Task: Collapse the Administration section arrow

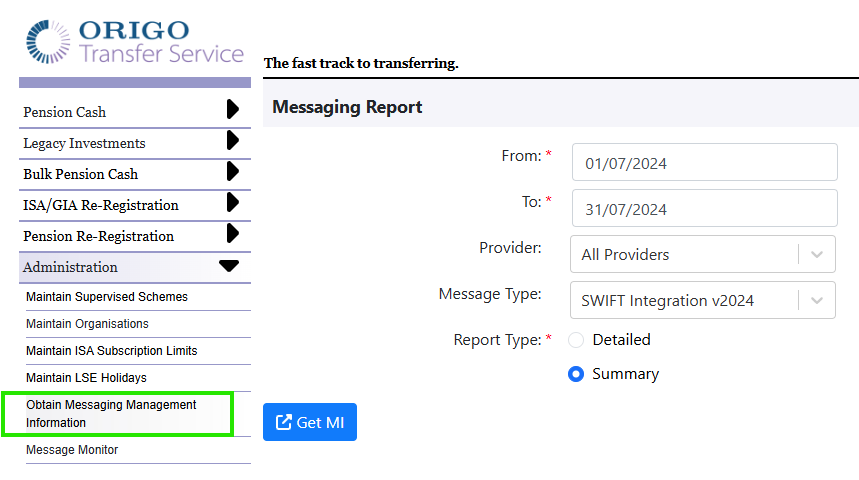Action: (229, 266)
